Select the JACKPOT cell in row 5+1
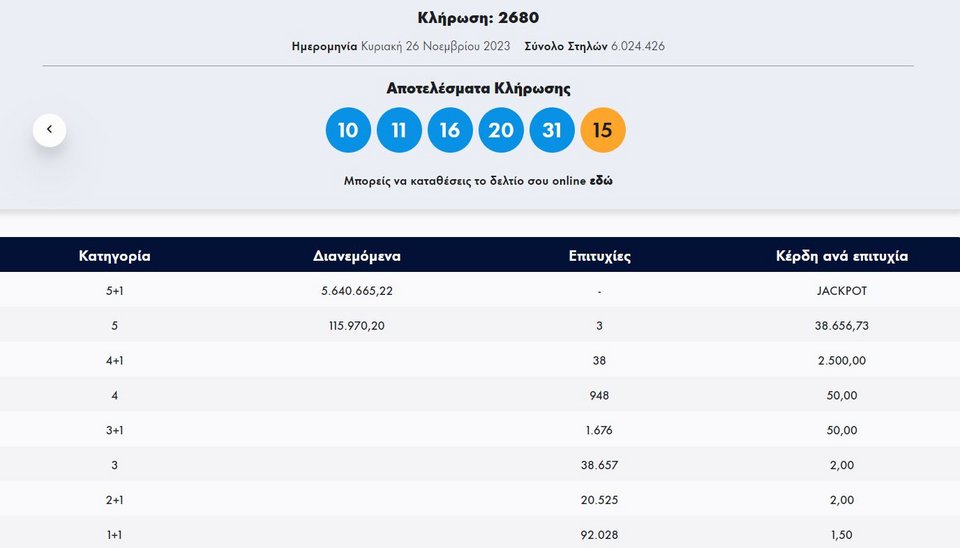960x548 pixels. coord(842,291)
